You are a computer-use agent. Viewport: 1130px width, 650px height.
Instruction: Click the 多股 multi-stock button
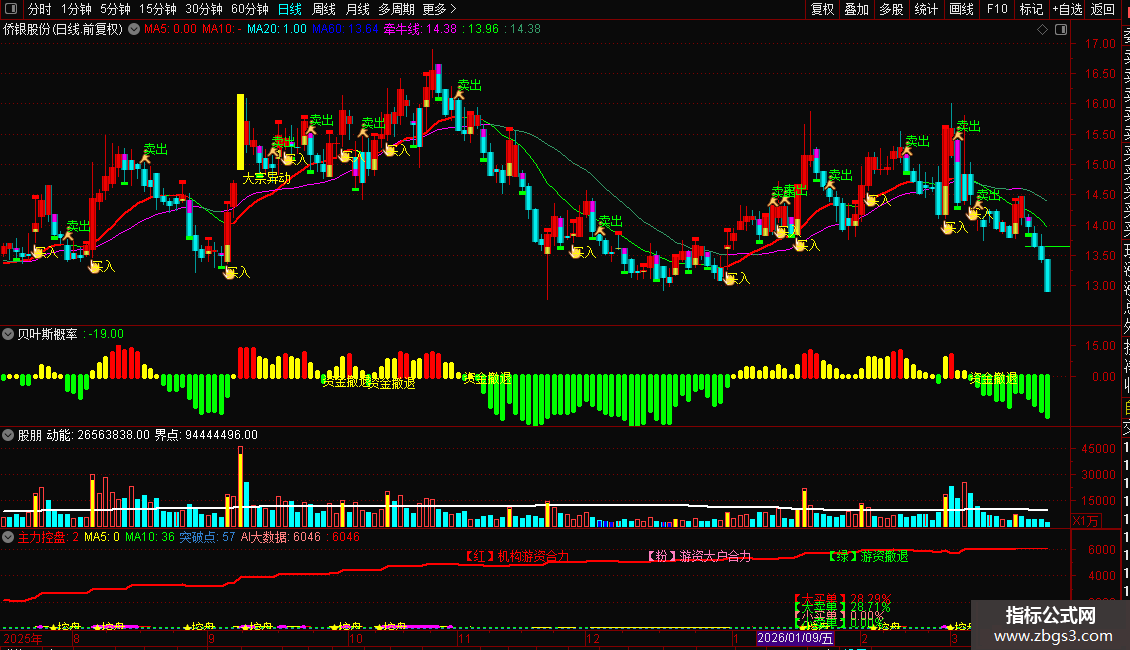tap(891, 9)
